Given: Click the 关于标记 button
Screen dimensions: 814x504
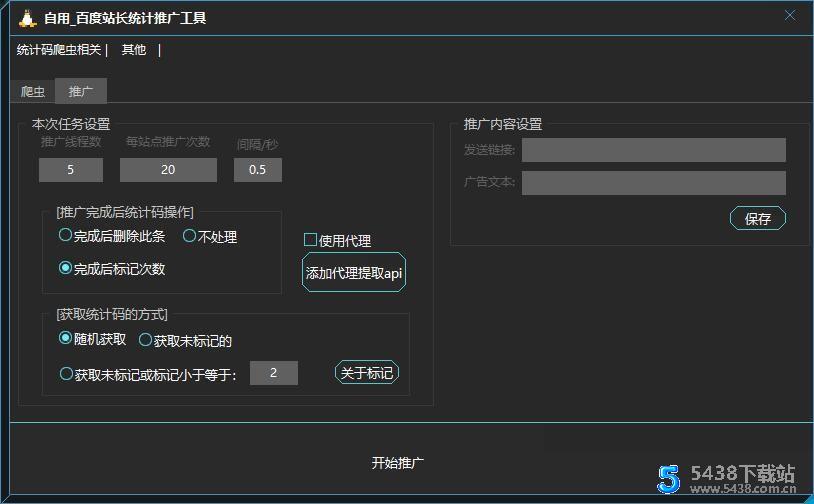Looking at the screenshot, I should [366, 373].
